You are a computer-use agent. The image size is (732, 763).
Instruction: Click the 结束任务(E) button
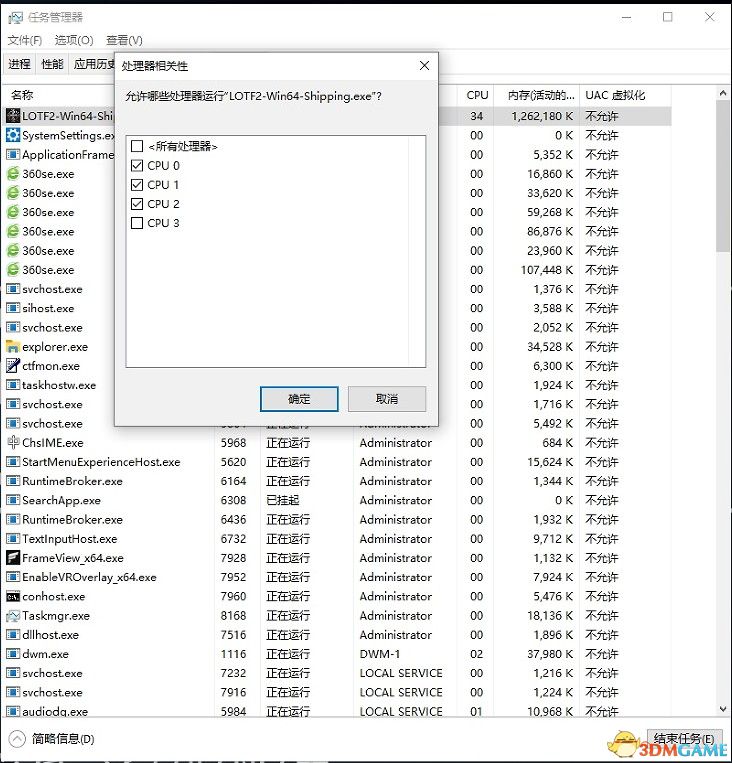pyautogui.click(x=684, y=739)
